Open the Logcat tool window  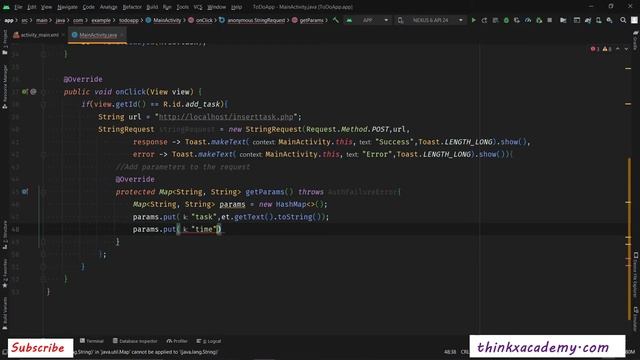209,341
